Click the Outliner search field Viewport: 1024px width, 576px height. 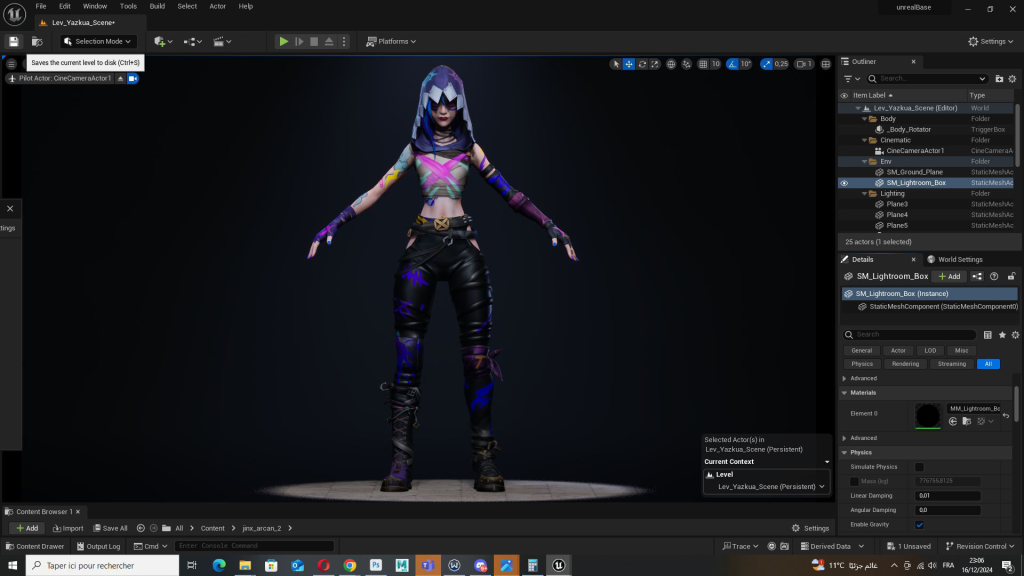pos(926,78)
